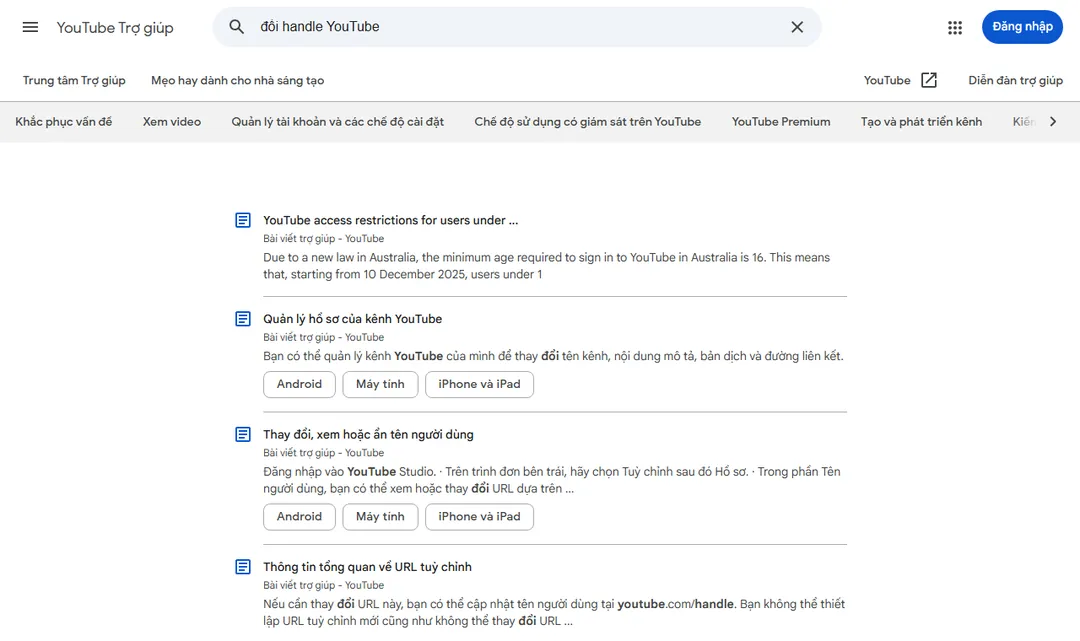Select Chế độ sử dụng có giám sát category

point(588,122)
